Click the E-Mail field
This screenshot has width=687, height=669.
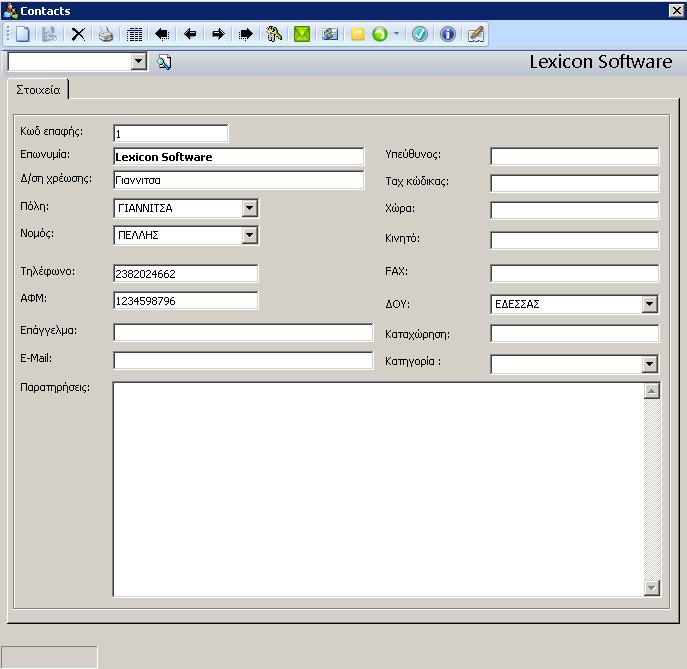243,360
